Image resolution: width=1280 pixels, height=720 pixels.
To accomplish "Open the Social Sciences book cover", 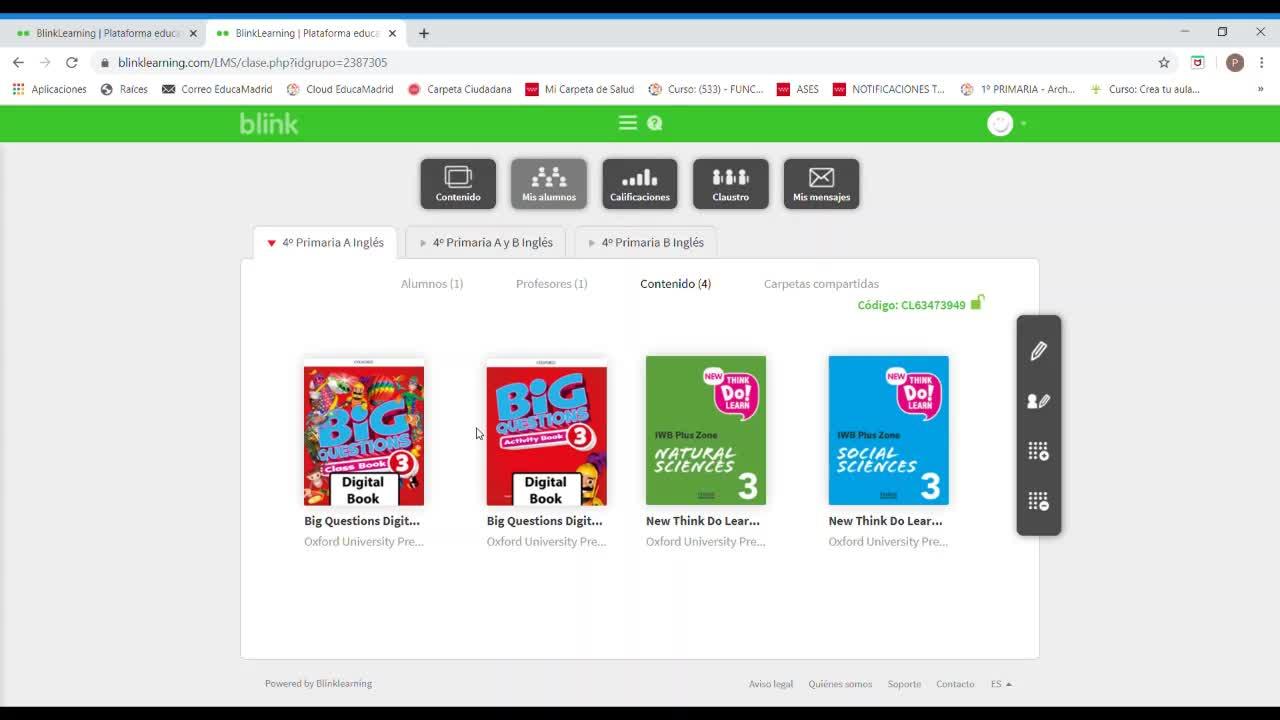I will (x=888, y=431).
